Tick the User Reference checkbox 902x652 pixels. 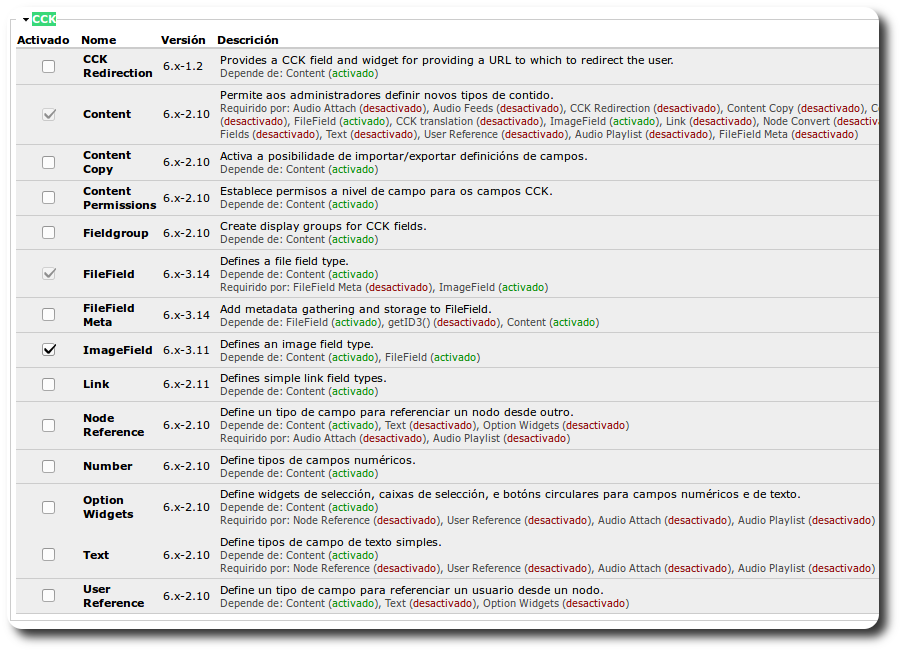click(x=49, y=596)
